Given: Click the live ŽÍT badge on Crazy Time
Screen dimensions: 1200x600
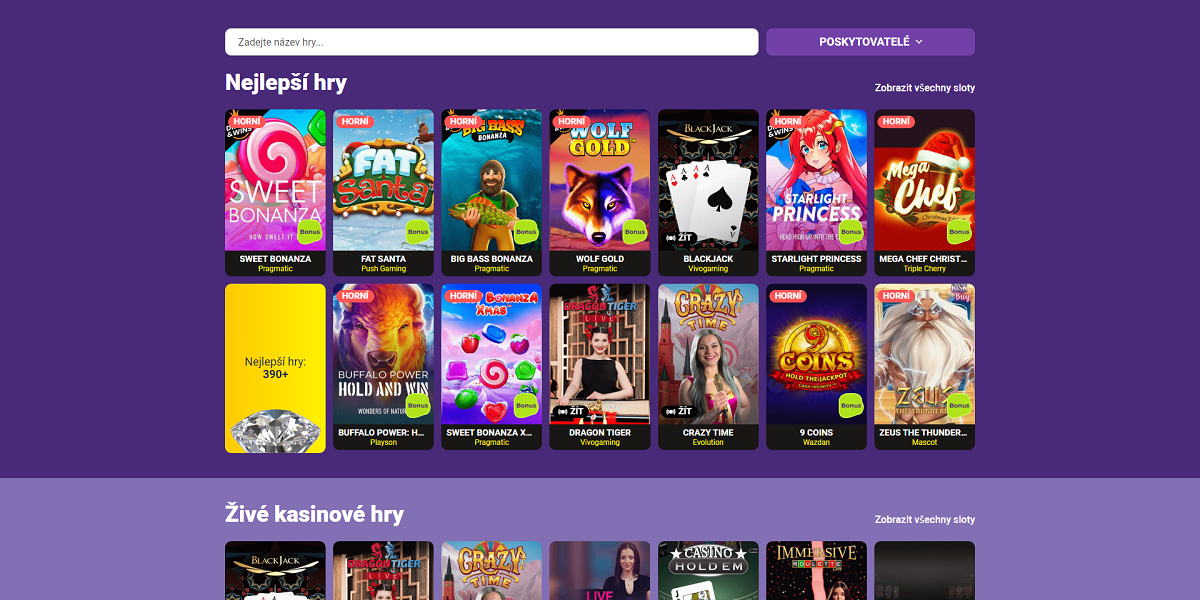Looking at the screenshot, I should coord(679,411).
